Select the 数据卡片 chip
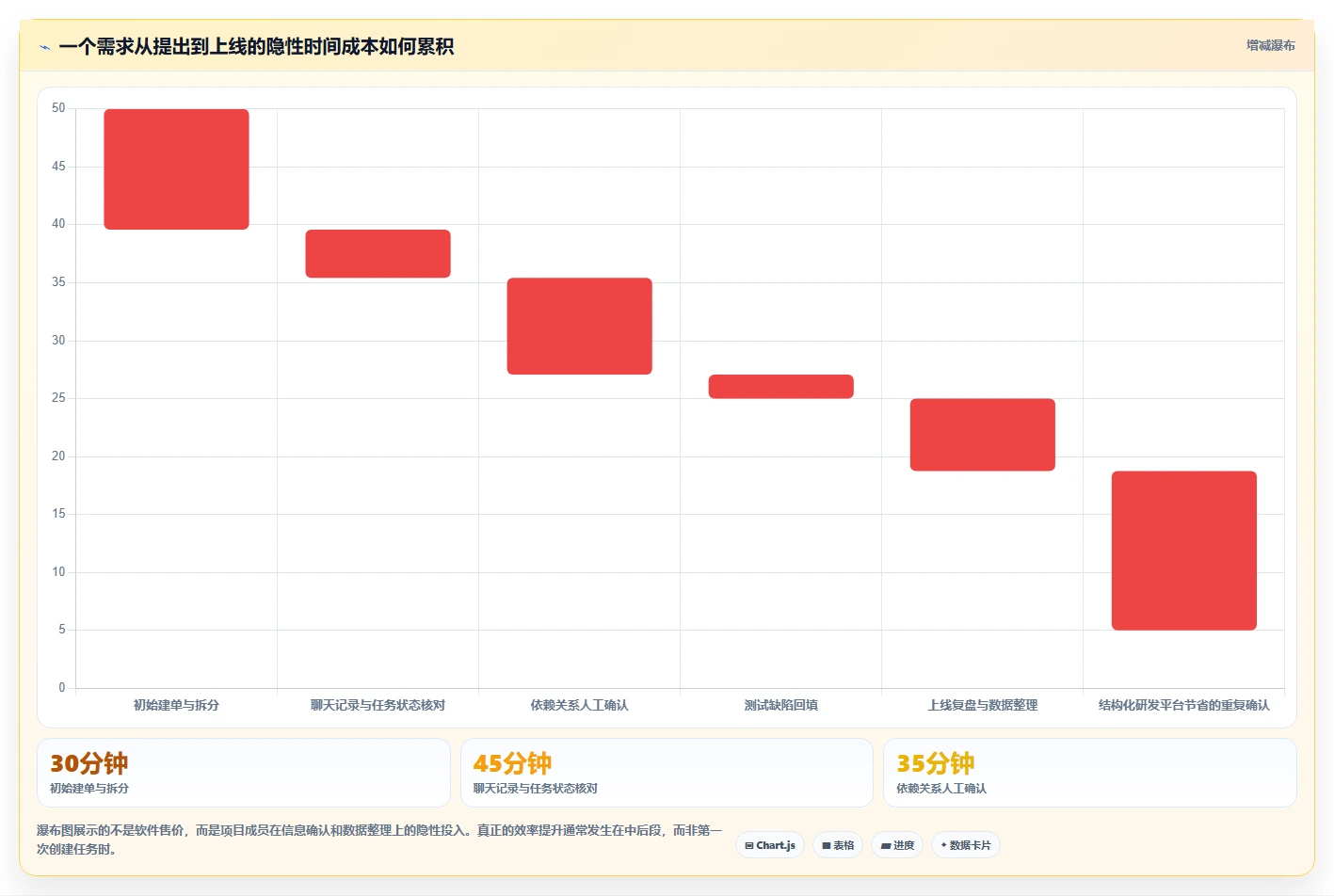The width and height of the screenshot is (1334, 896). pos(965,845)
